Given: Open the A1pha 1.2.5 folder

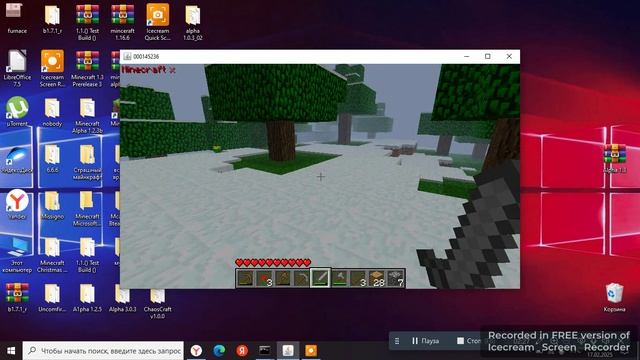Looking at the screenshot, I should point(87,298).
